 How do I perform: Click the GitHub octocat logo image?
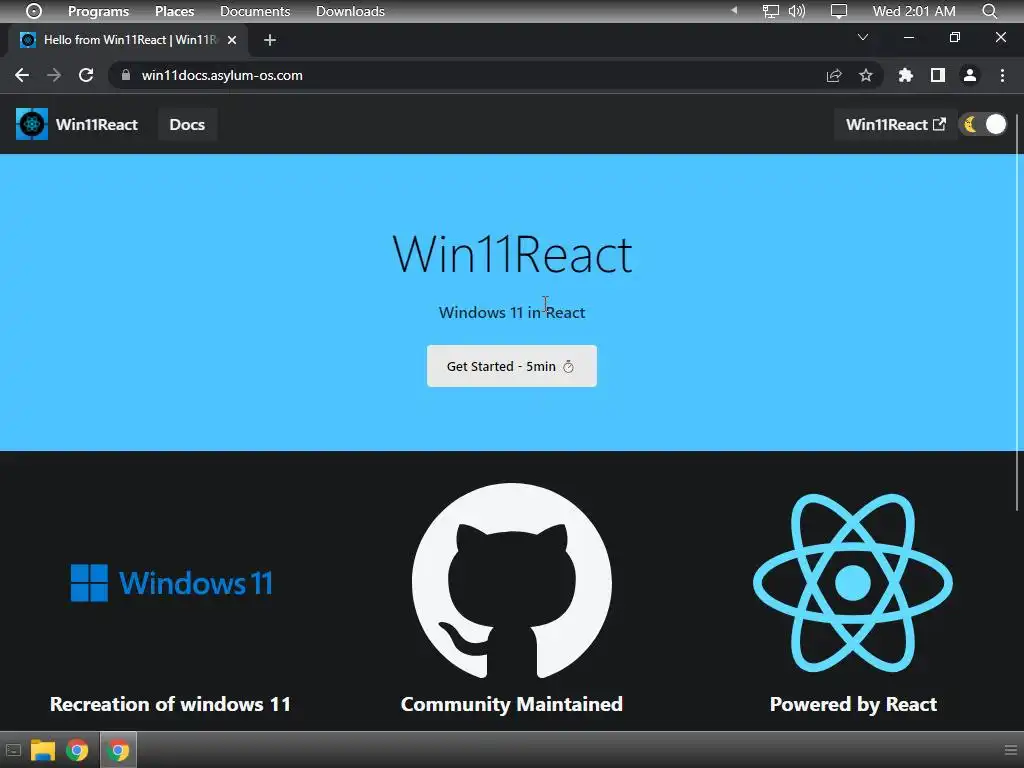click(512, 581)
